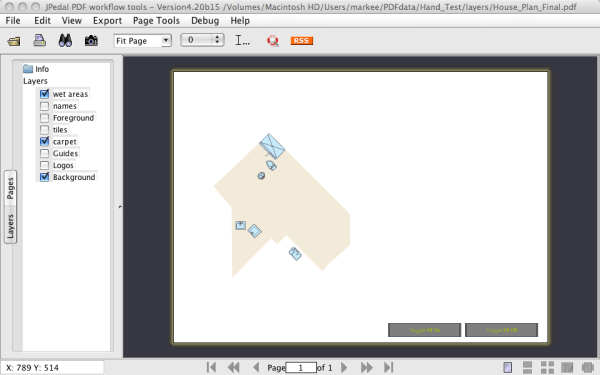The width and height of the screenshot is (600, 375).
Task: Click the camera snapshot icon
Action: click(x=91, y=41)
